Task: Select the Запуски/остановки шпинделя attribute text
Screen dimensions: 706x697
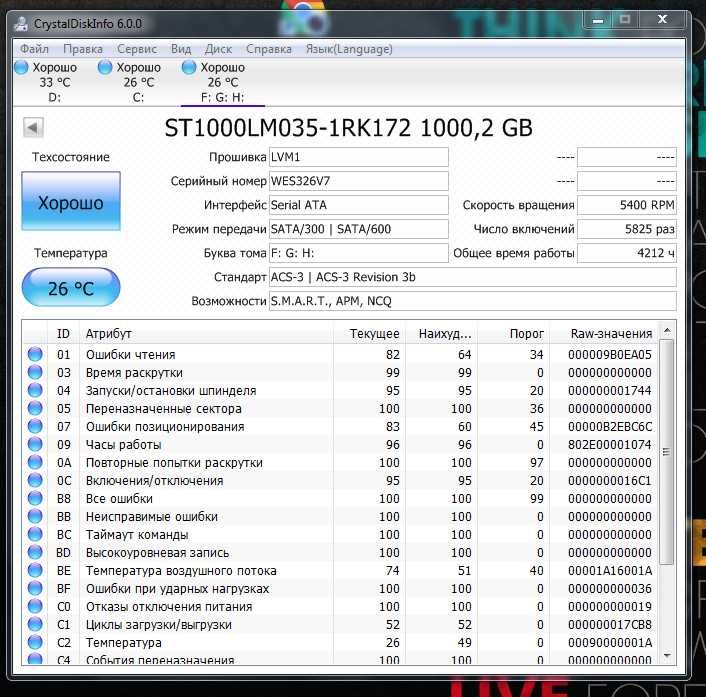Action: (171, 391)
